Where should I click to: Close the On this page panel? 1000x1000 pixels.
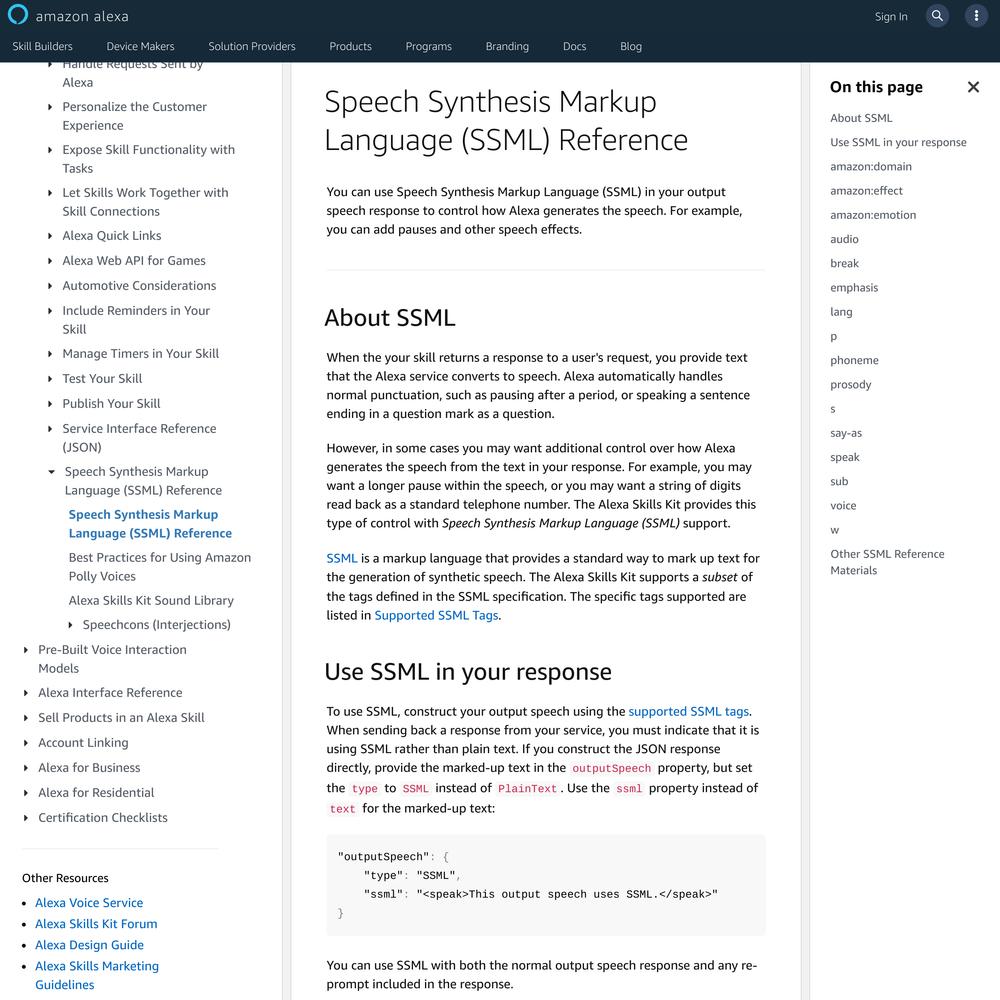pos(973,87)
